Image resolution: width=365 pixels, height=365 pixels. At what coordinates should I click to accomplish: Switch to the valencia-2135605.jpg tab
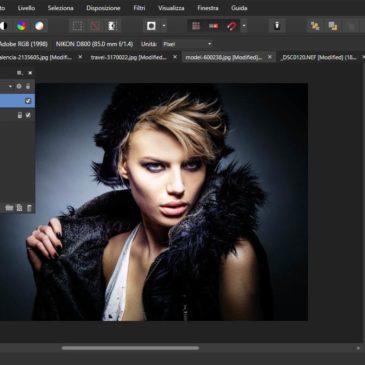[36, 57]
